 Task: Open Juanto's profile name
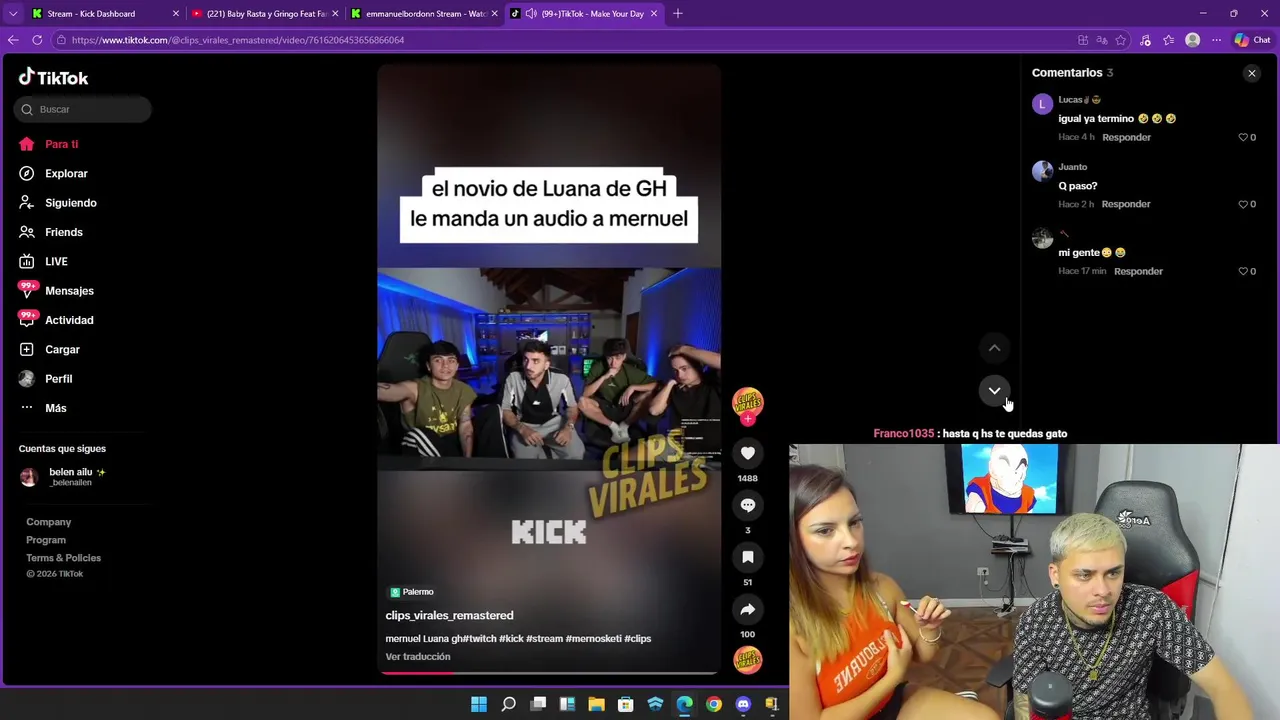tap(1072, 167)
